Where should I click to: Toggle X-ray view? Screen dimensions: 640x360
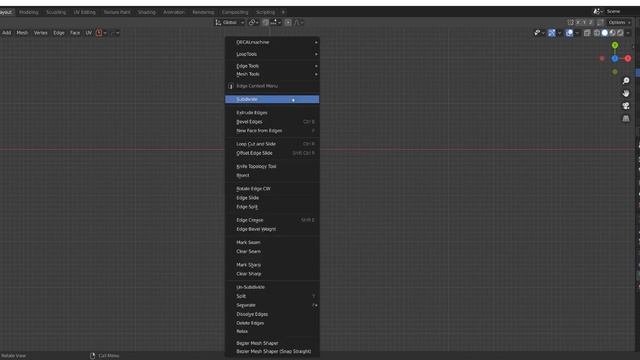(x=587, y=33)
